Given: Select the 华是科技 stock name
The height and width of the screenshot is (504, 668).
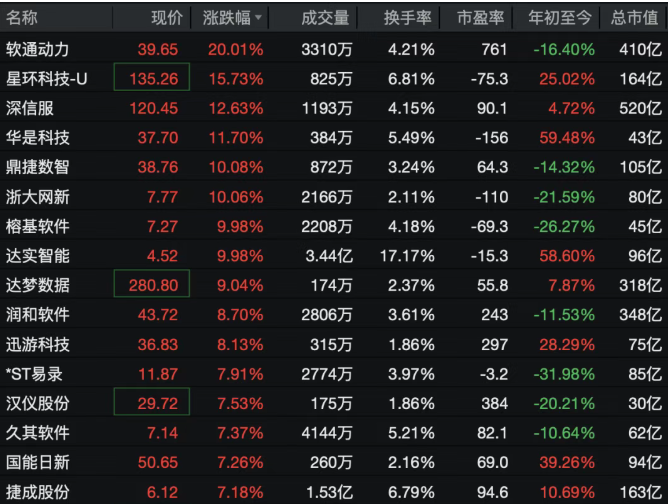Looking at the screenshot, I should [37, 138].
